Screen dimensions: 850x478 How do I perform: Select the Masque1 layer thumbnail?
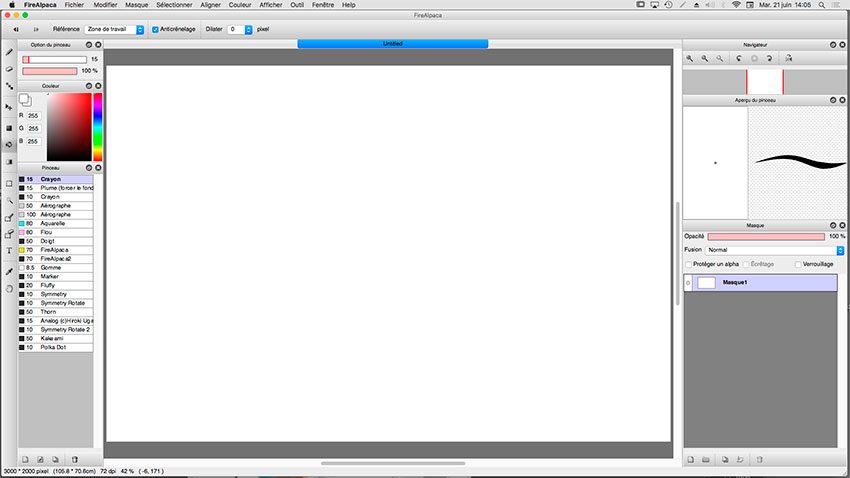pyautogui.click(x=706, y=283)
